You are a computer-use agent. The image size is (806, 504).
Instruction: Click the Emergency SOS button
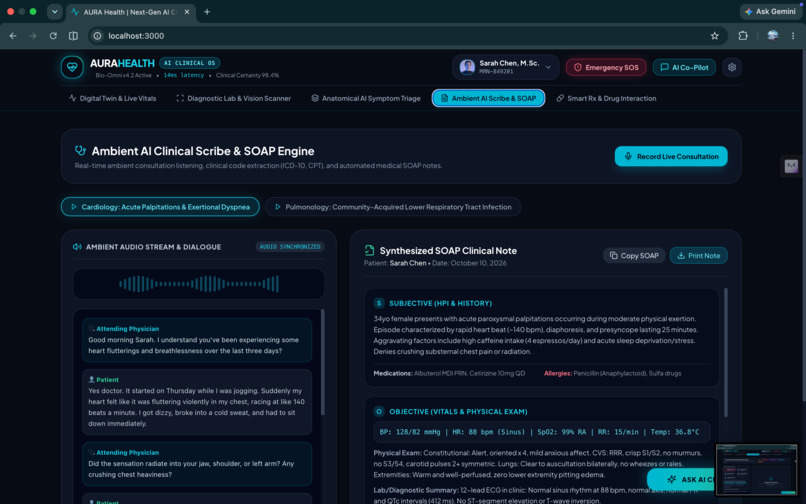606,67
